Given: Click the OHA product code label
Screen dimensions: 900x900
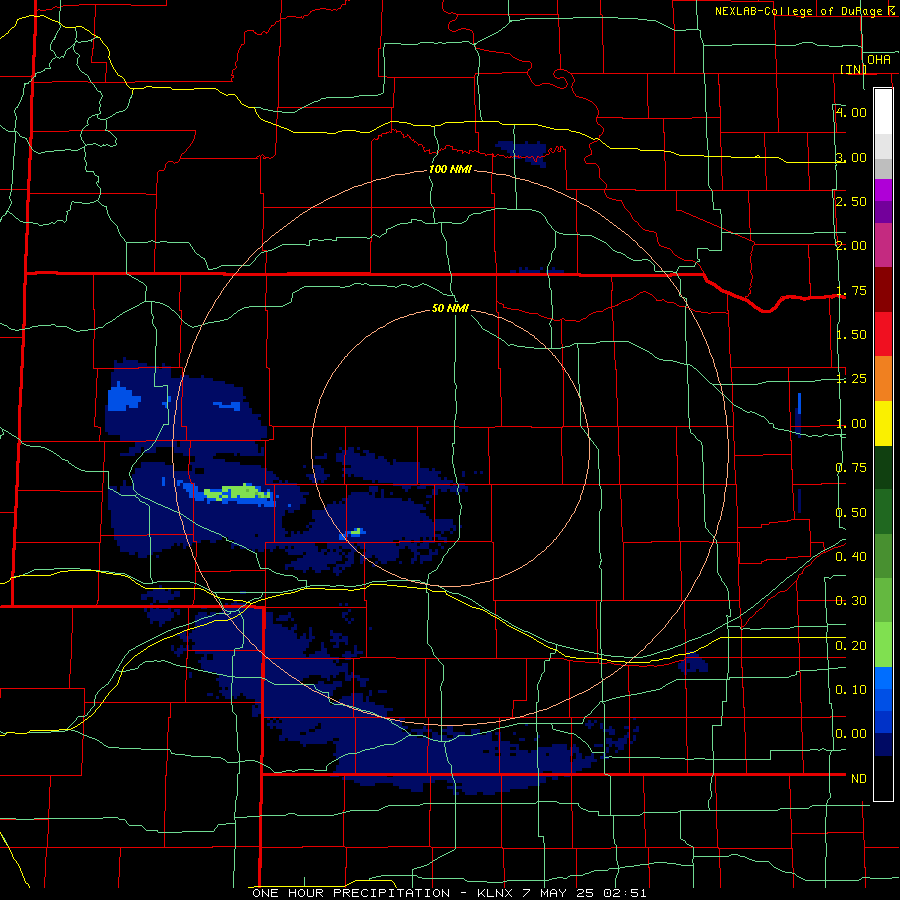Looking at the screenshot, I should pyautogui.click(x=879, y=60).
